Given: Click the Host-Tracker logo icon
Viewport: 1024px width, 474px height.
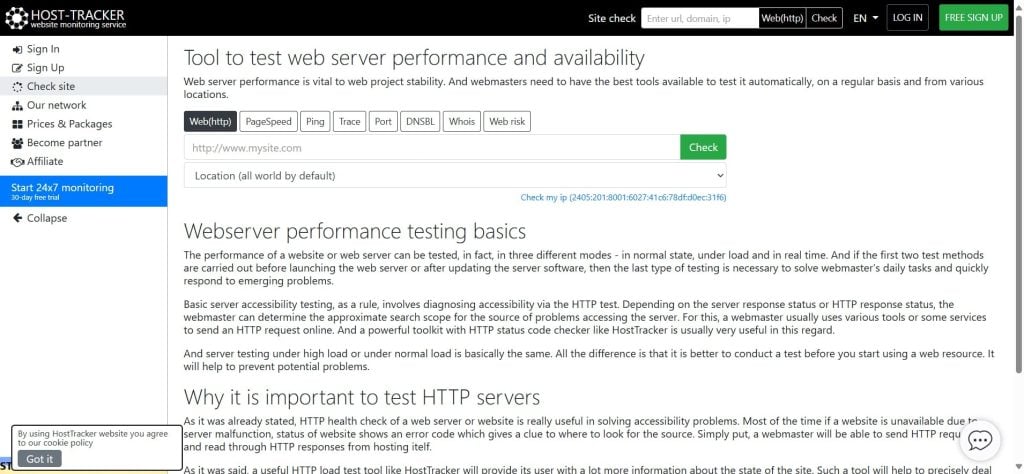Looking at the screenshot, I should 17,17.
